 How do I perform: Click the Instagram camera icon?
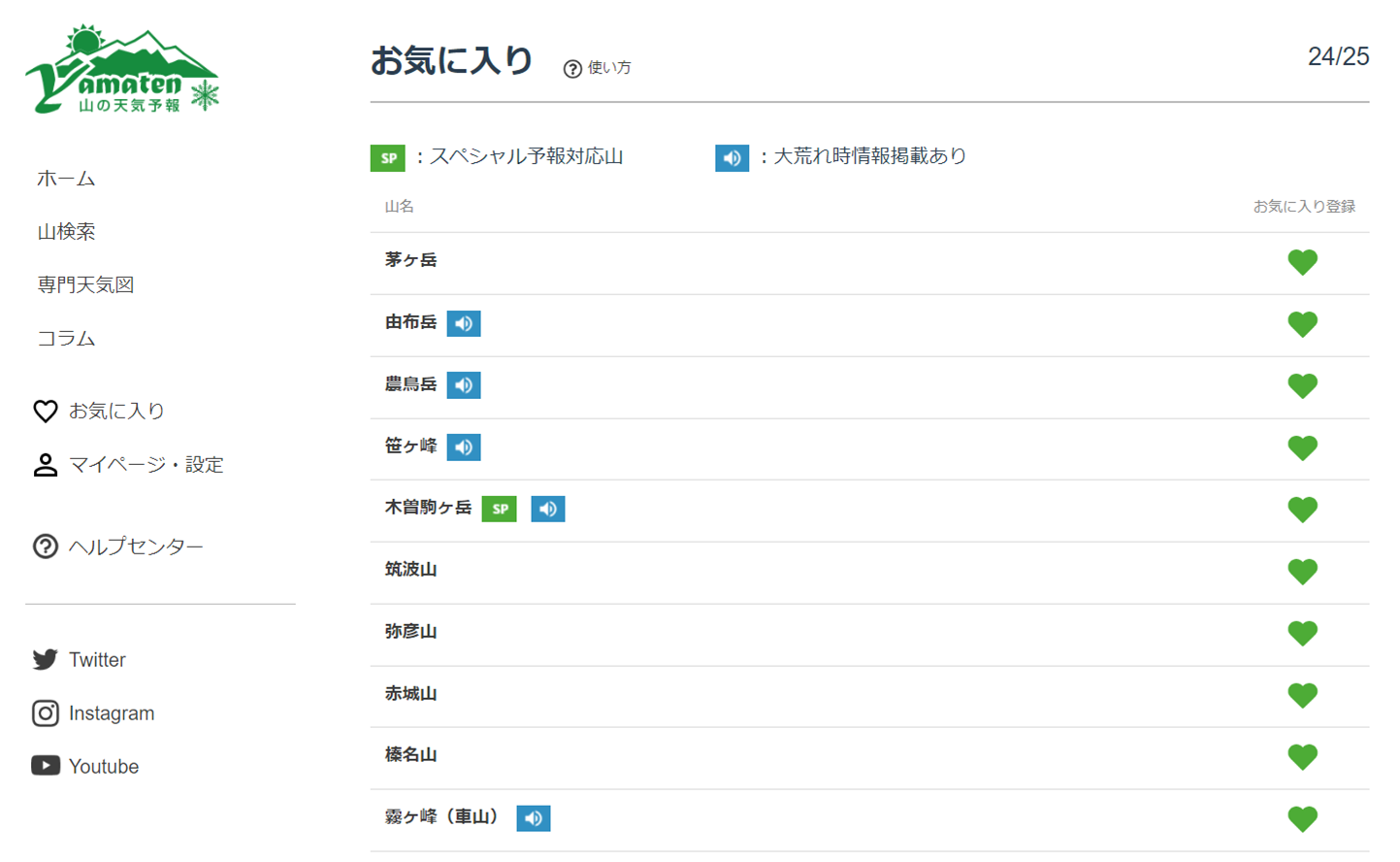(45, 713)
